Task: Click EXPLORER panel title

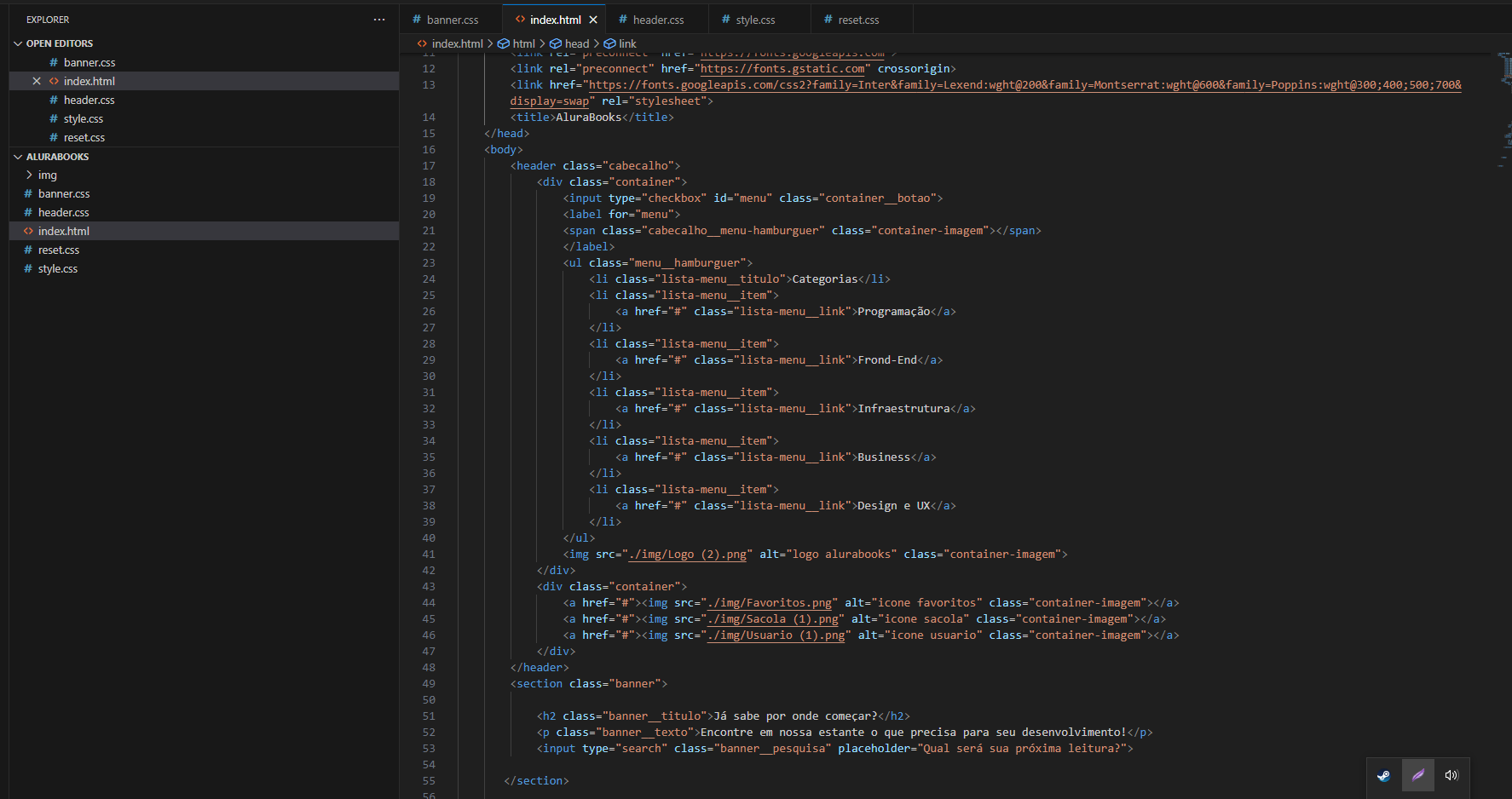Action: coord(48,20)
